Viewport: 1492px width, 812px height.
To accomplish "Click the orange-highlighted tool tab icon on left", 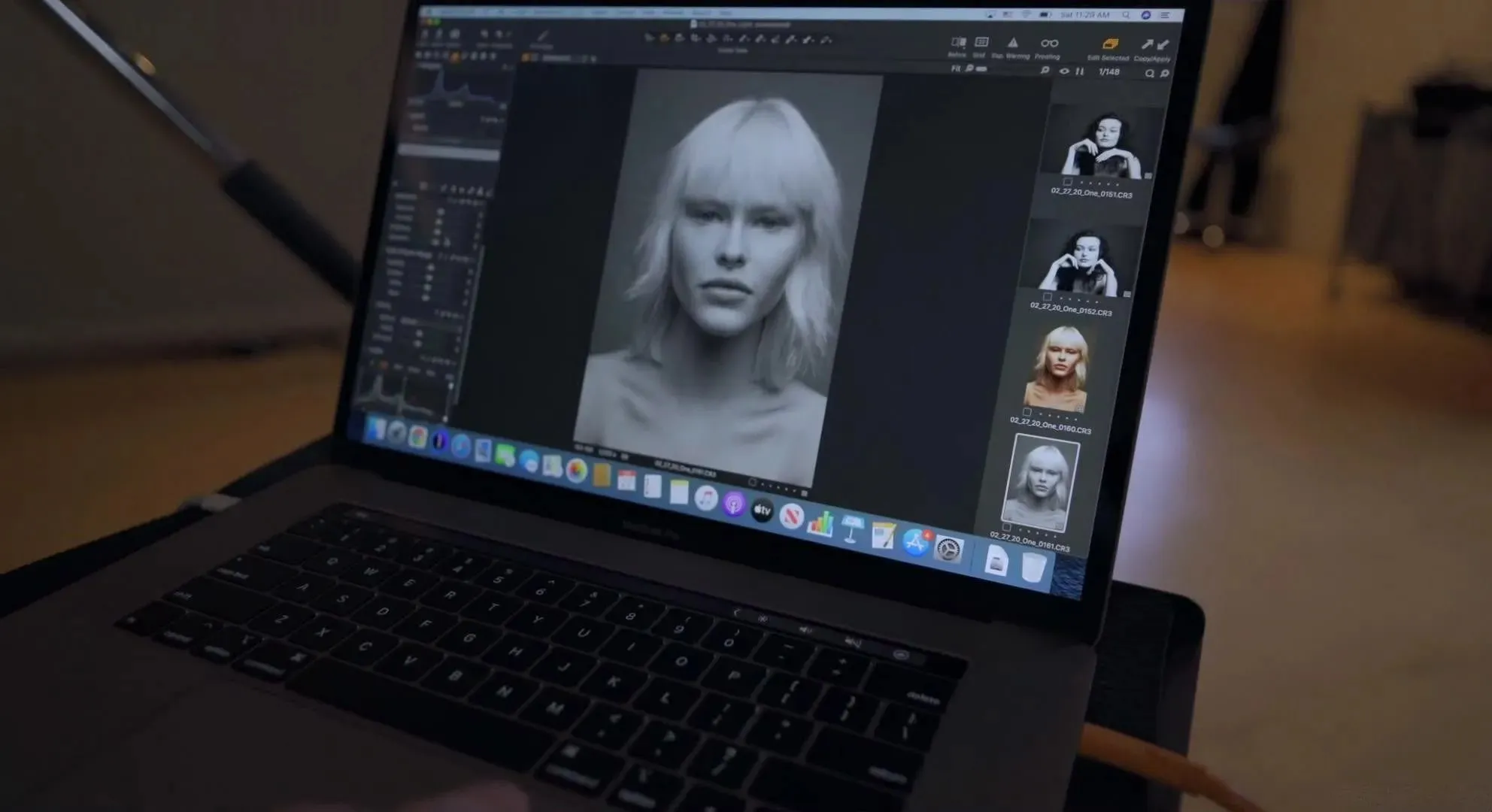I will (x=454, y=57).
